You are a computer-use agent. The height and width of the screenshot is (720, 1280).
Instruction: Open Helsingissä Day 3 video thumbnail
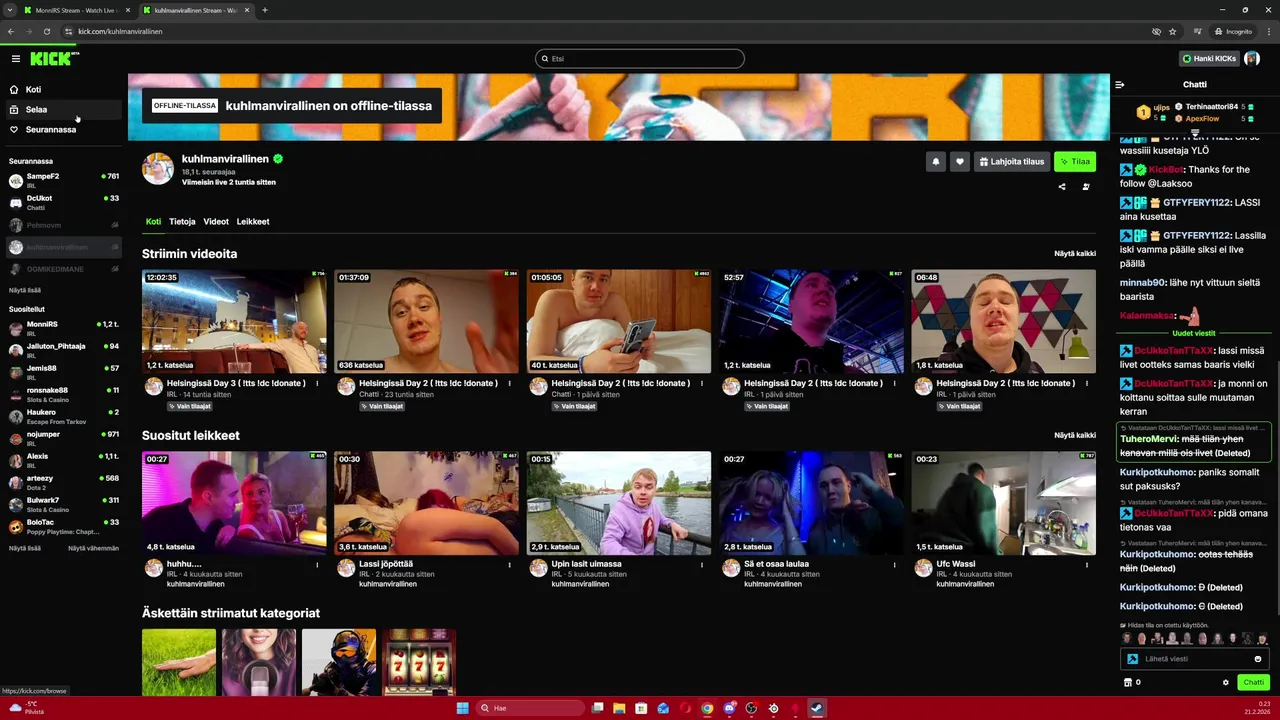[x=234, y=321]
